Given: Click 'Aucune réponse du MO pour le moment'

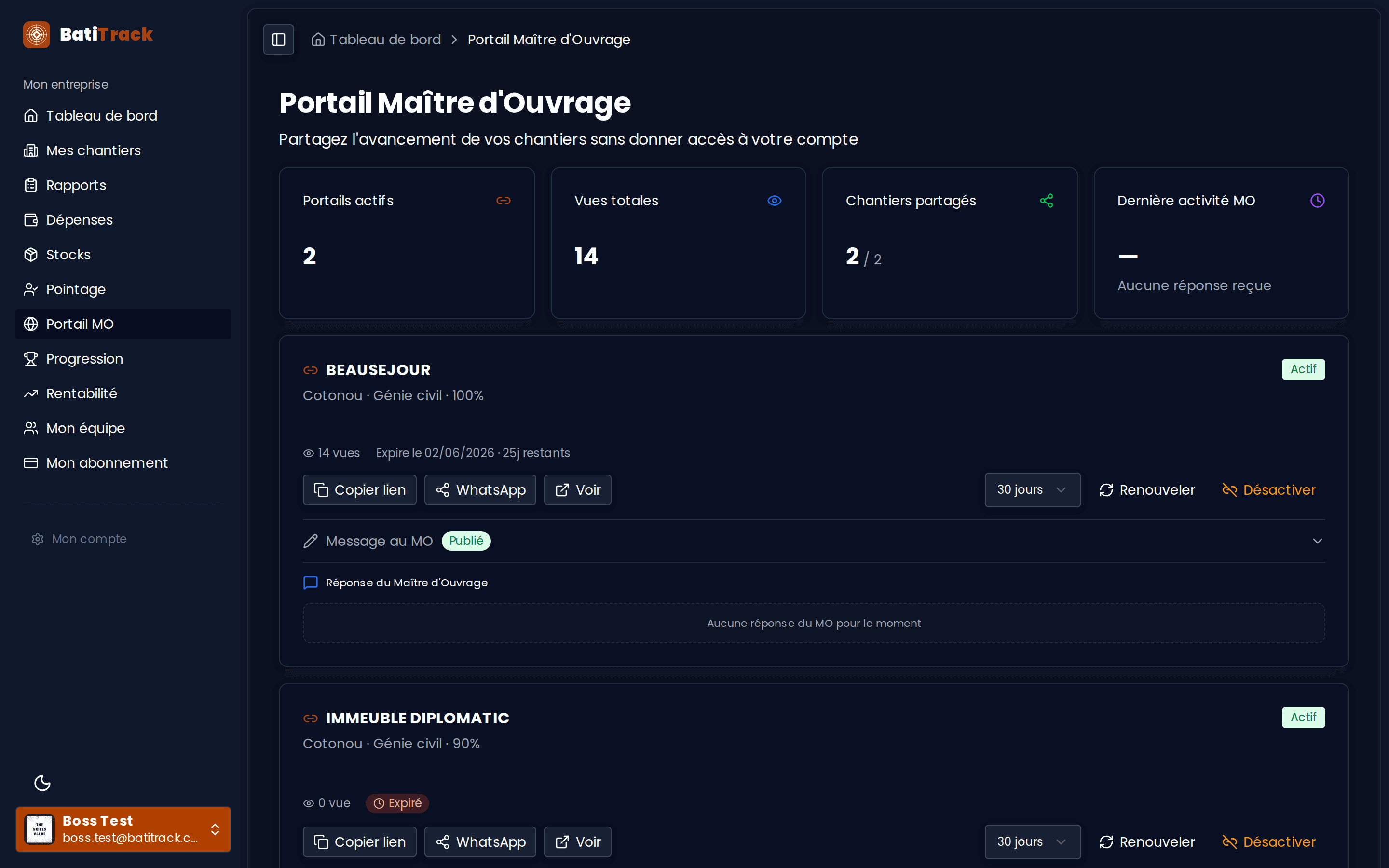Looking at the screenshot, I should pos(814,624).
